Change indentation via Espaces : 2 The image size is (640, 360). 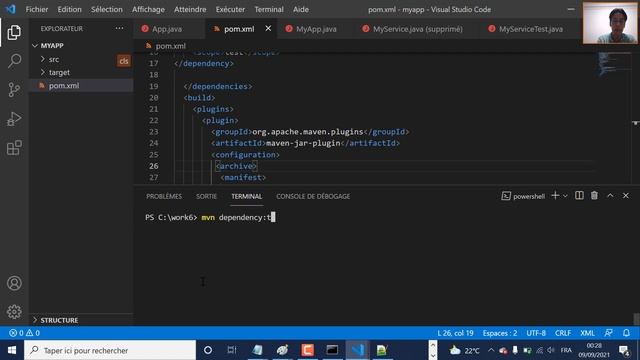(x=500, y=333)
